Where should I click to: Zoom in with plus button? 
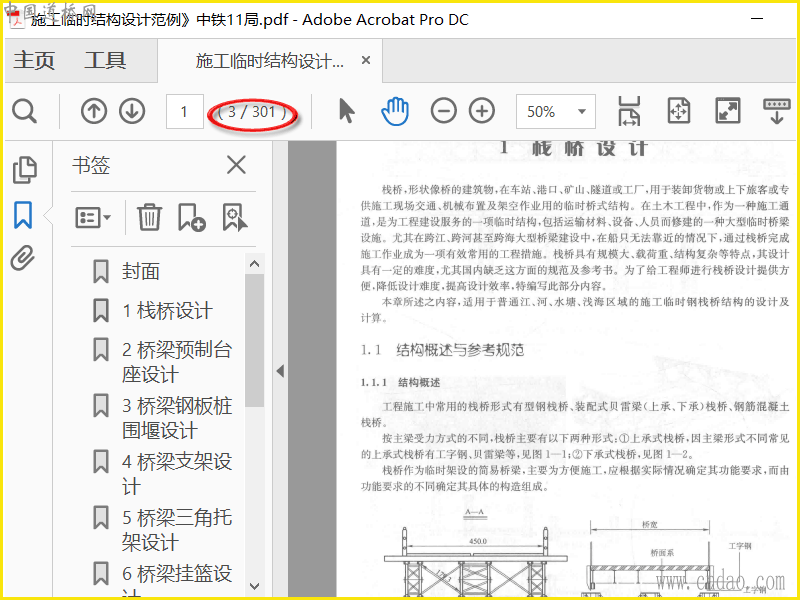pyautogui.click(x=482, y=111)
